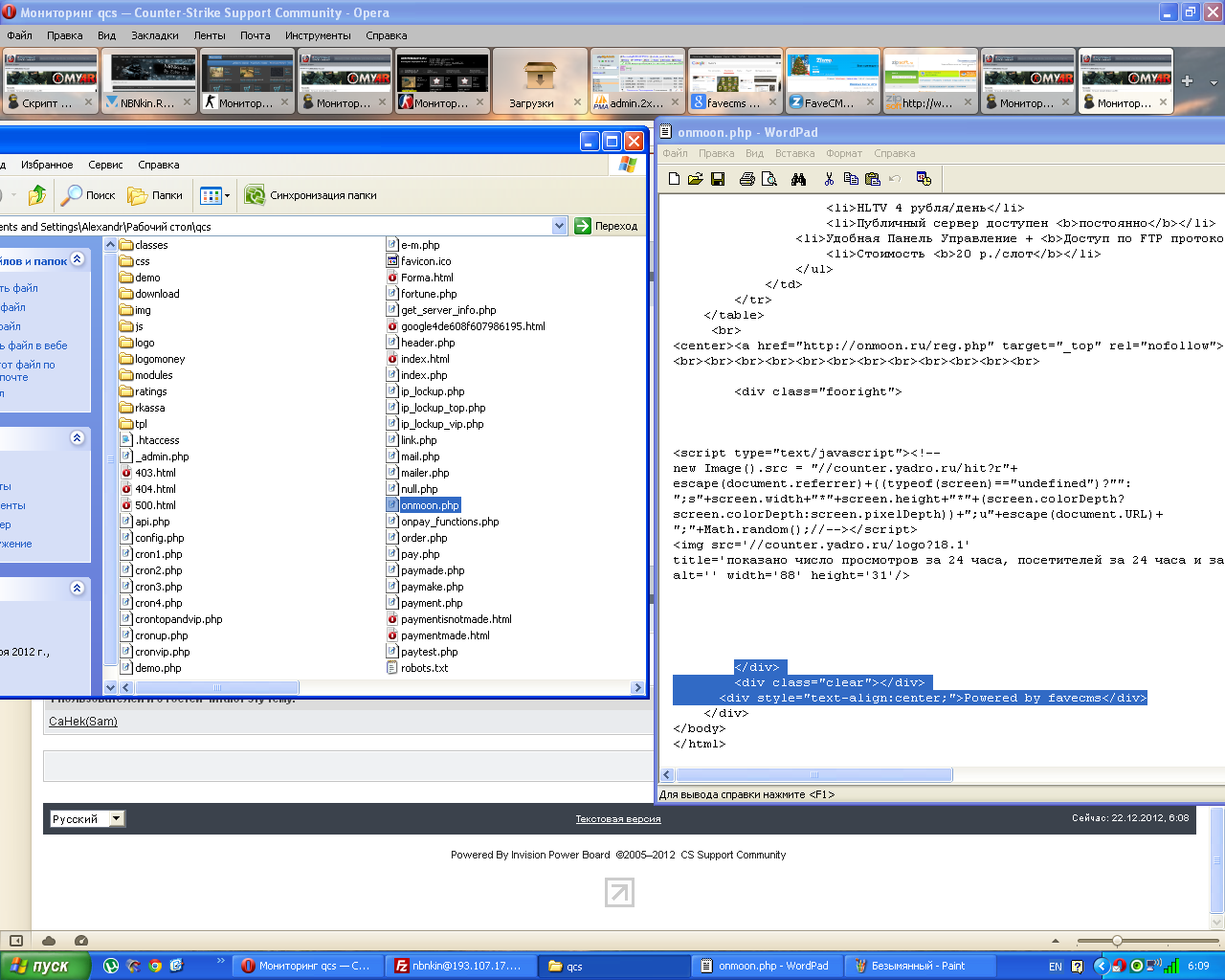Open the Views dropdown in Explorer toolbar
Screen dimensions: 1225x980
pos(215,195)
